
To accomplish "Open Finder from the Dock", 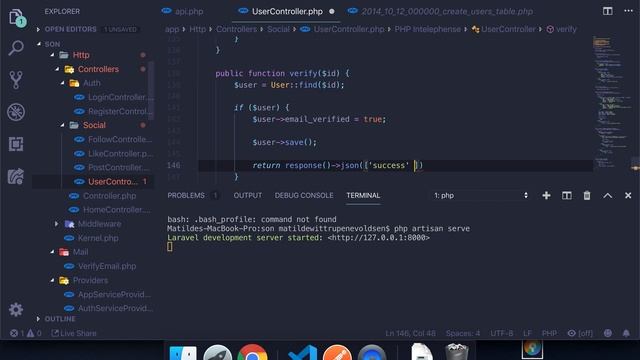I will click(x=183, y=353).
